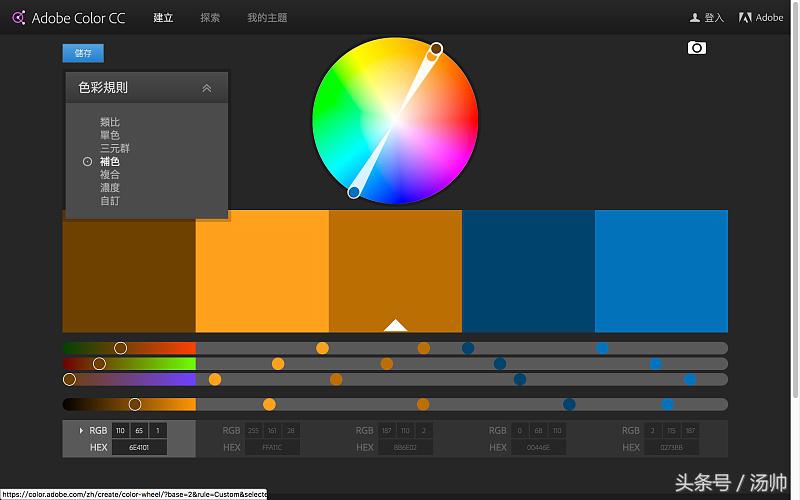Screen dimensions: 800x500
Task: Collapse the 色彩規則 panel with double chevron
Action: (207, 88)
